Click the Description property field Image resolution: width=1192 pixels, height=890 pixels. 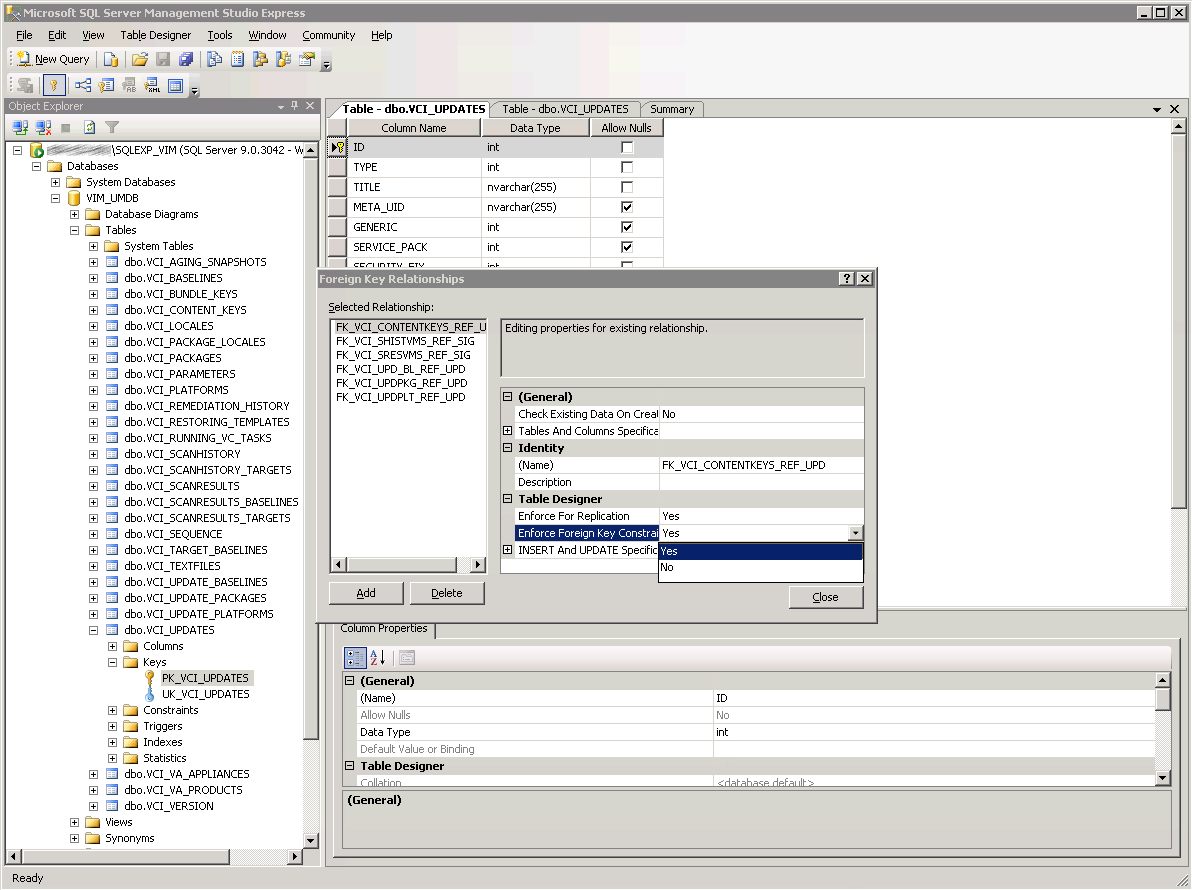tap(761, 483)
